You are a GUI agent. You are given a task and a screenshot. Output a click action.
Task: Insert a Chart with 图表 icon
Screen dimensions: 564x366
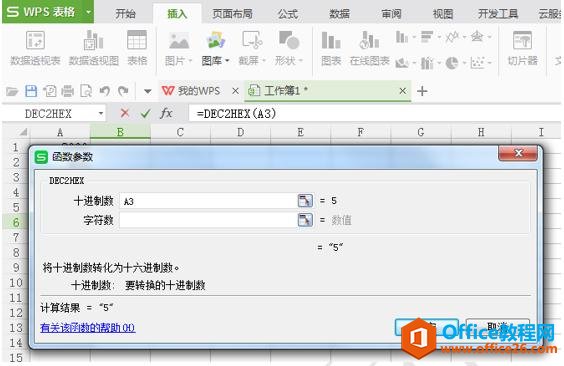[x=331, y=40]
